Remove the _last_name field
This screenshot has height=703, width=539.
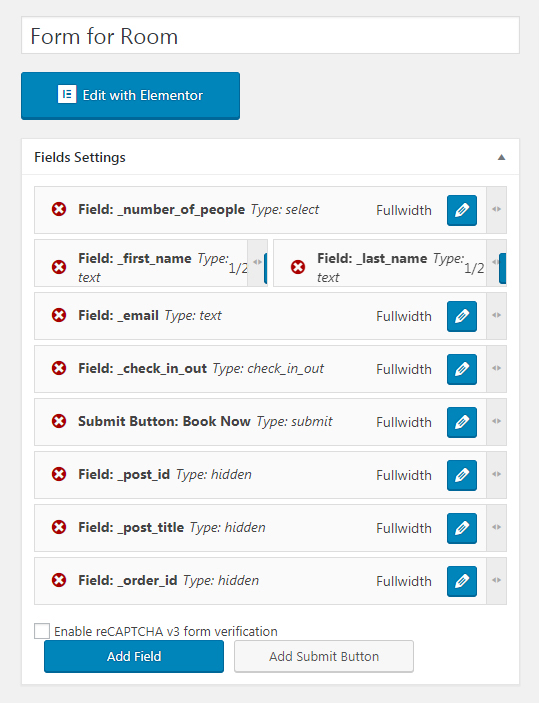[x=298, y=267]
